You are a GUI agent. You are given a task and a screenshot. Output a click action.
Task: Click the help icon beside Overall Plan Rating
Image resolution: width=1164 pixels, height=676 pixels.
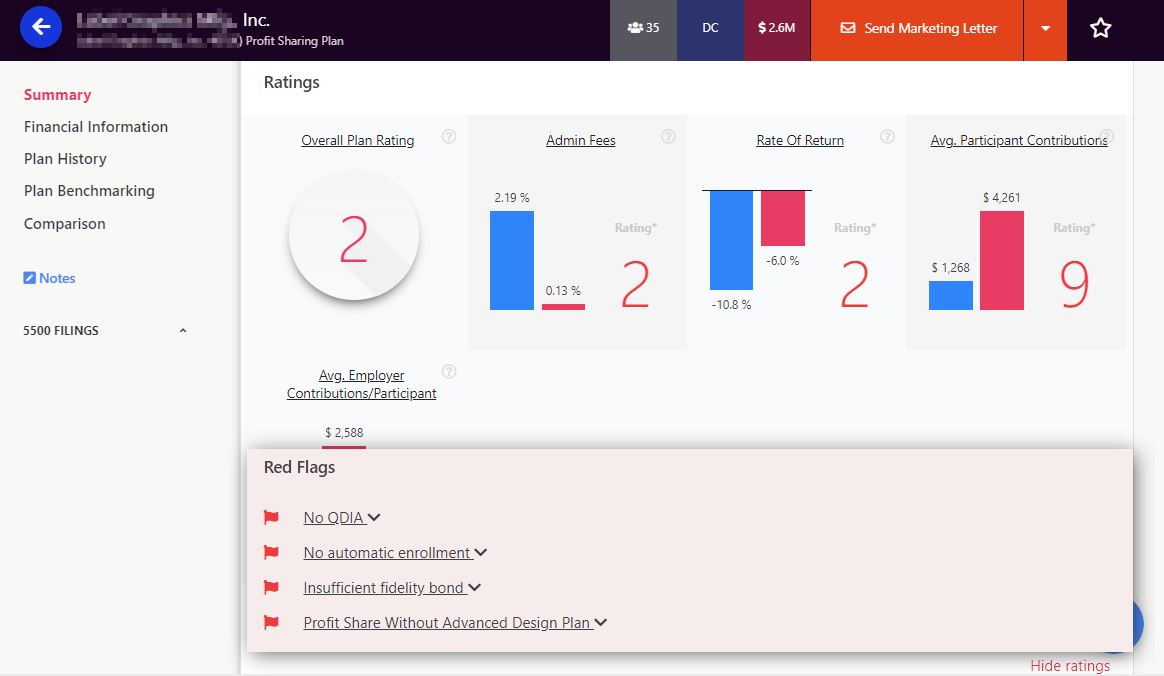tap(449, 137)
